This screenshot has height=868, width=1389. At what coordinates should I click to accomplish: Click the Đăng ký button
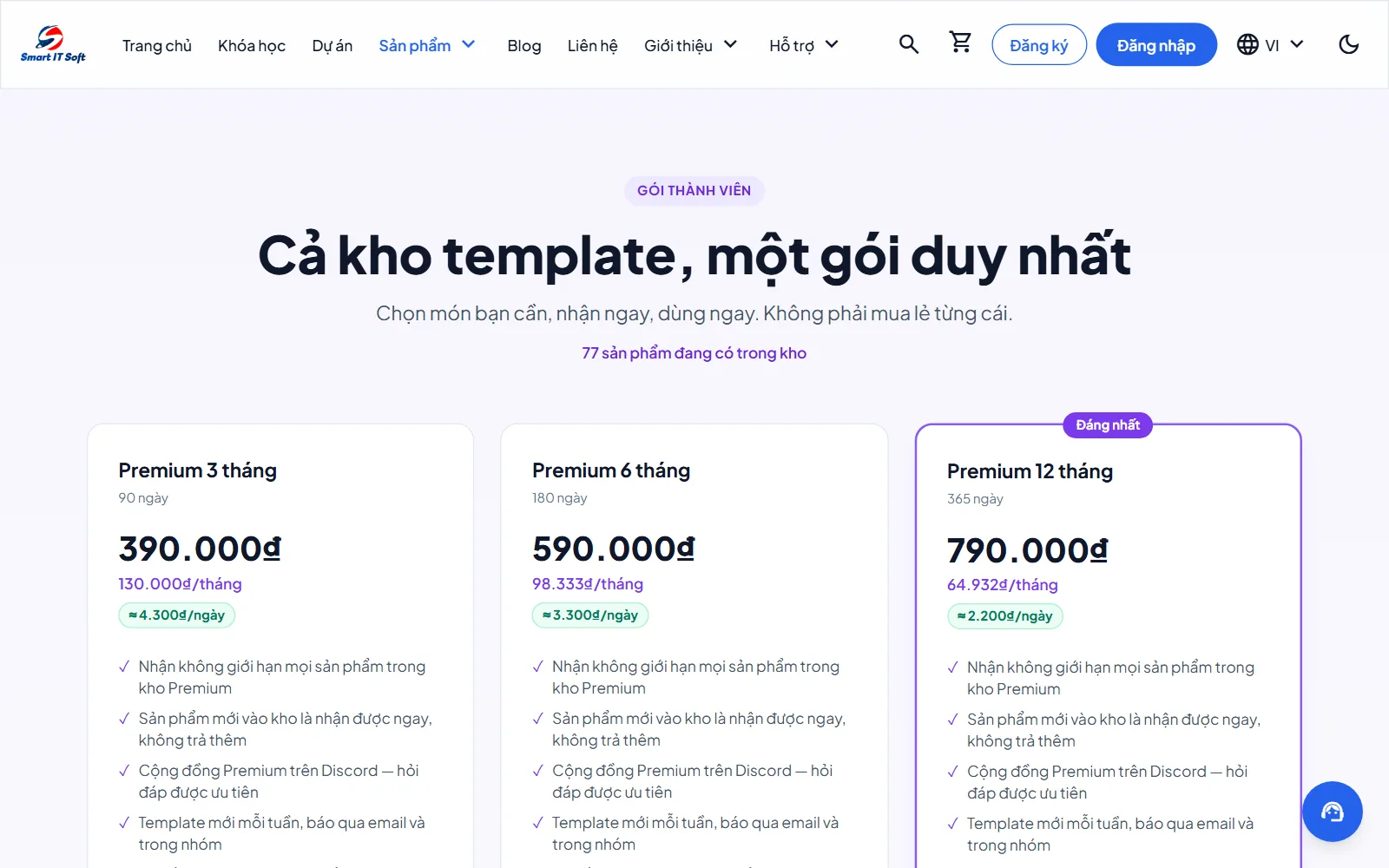click(1039, 44)
